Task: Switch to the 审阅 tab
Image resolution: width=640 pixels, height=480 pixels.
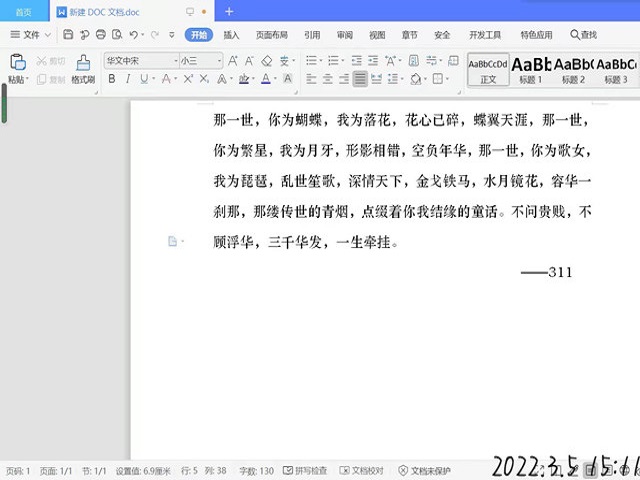Action: coord(345,35)
